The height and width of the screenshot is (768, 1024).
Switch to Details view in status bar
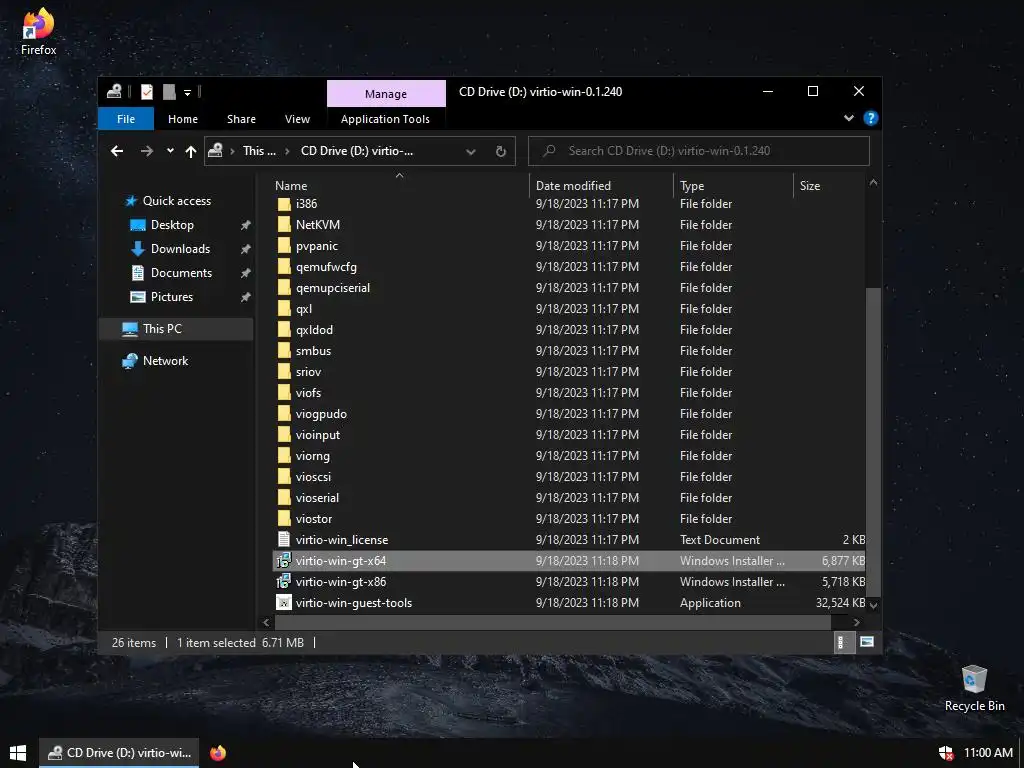tap(844, 643)
